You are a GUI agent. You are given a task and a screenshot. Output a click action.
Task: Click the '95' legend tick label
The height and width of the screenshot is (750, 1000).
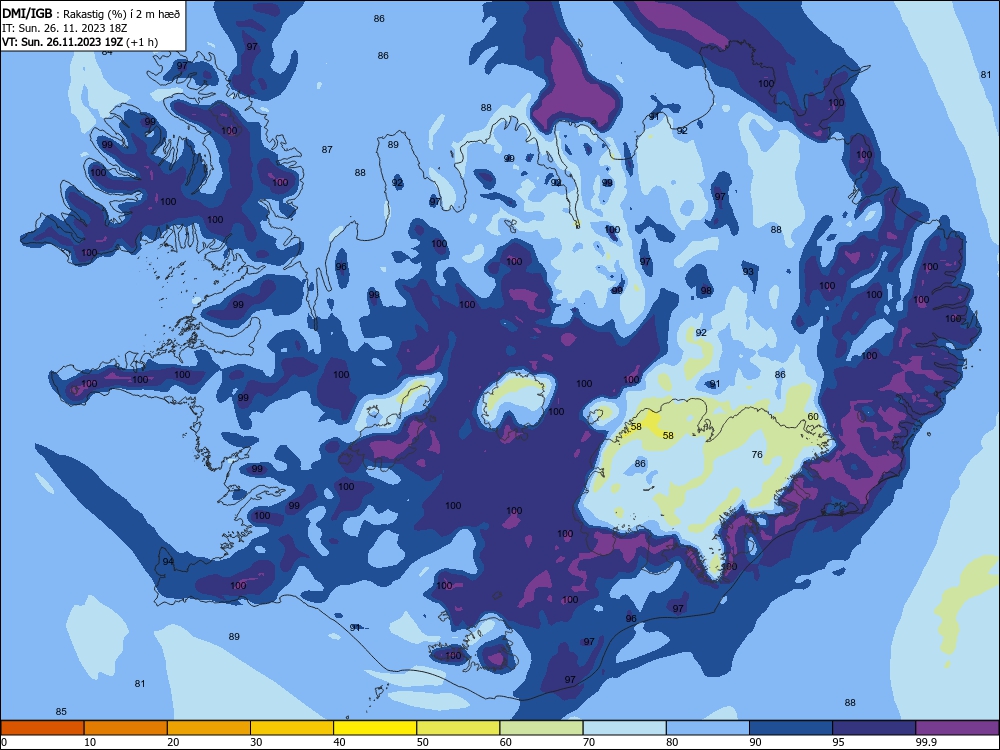838,742
